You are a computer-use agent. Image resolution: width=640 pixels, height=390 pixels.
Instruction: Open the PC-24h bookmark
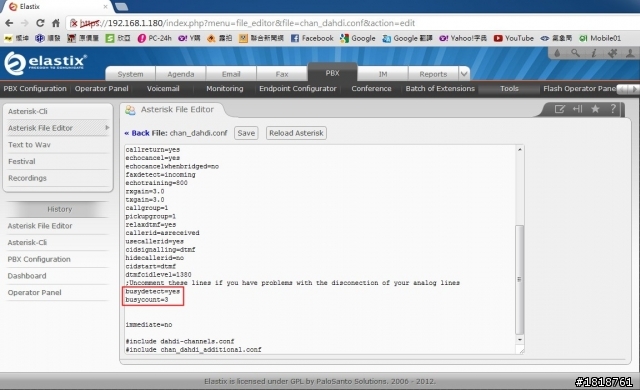155,38
